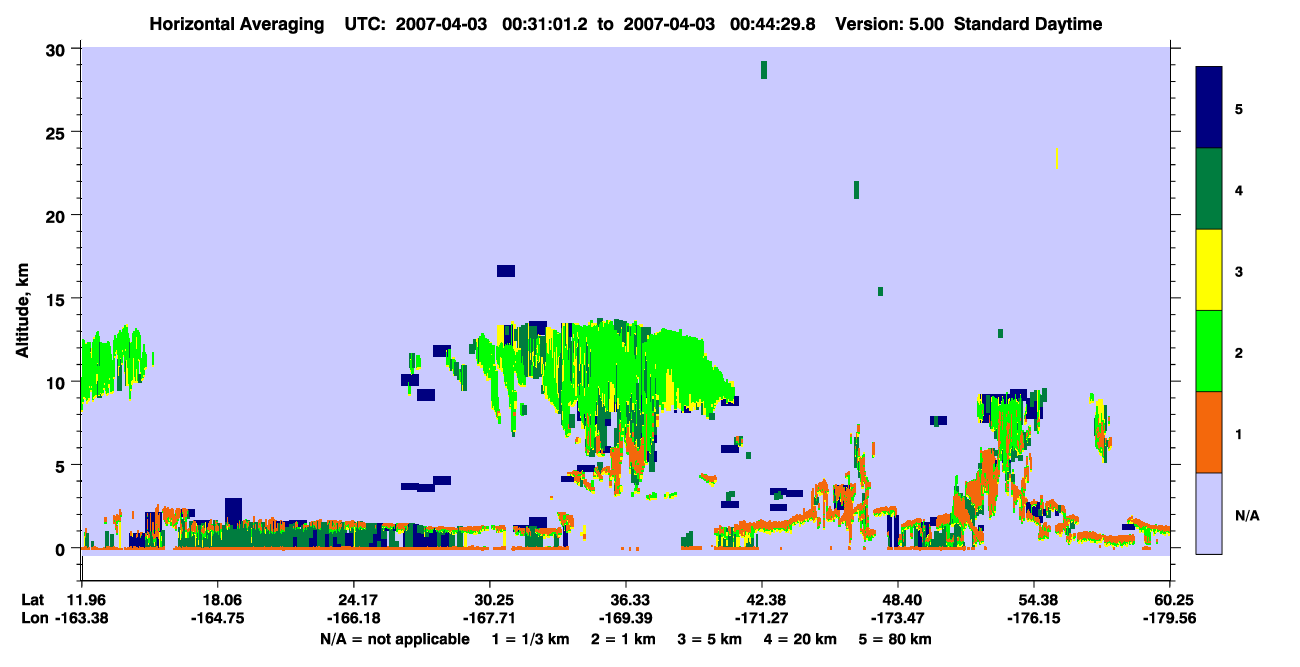The image size is (1300, 667).
Task: Click latitude value 54.38
Action: (1034, 600)
